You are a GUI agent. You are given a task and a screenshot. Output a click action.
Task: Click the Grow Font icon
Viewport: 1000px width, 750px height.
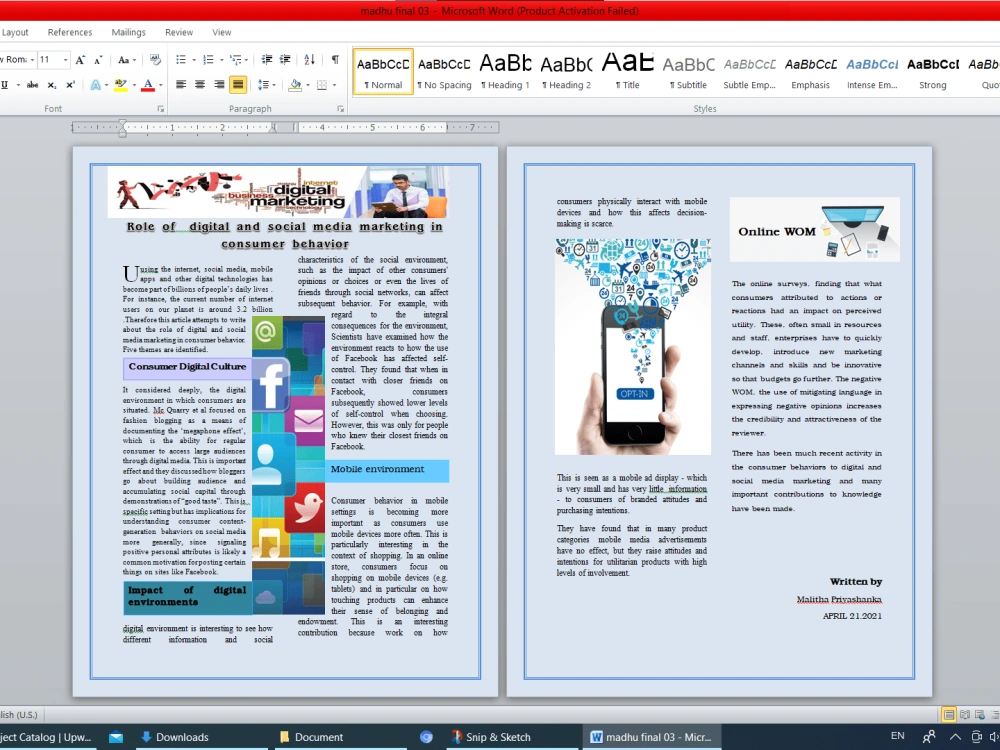point(80,60)
